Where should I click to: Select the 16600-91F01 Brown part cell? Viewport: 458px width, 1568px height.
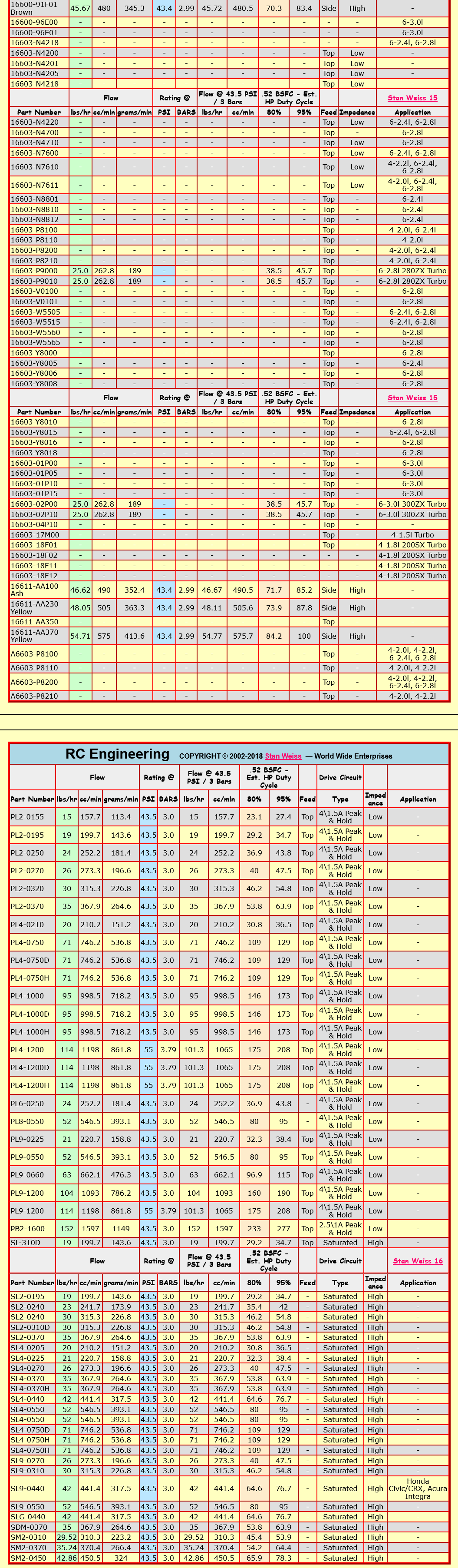(x=34, y=8)
